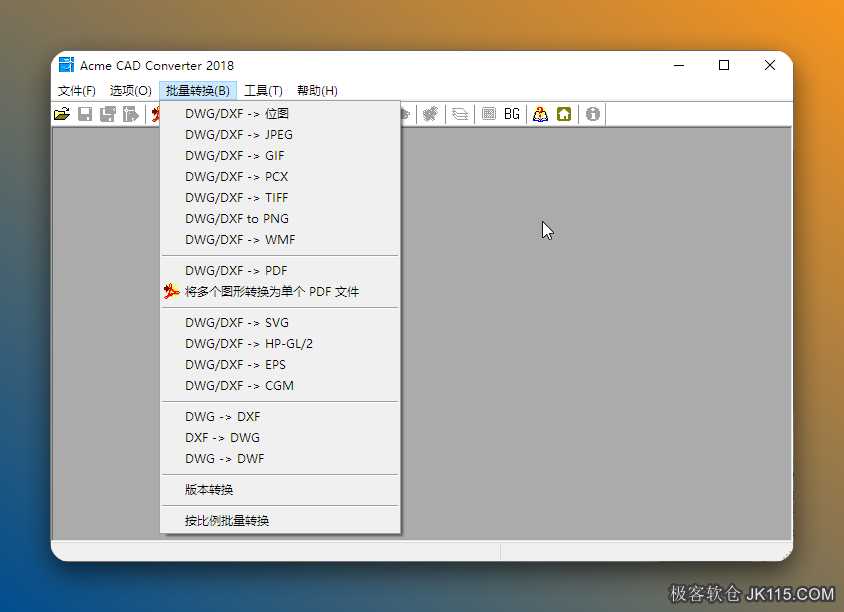Close the 批量转换(B) menu header
This screenshot has height=612, width=844.
point(198,90)
